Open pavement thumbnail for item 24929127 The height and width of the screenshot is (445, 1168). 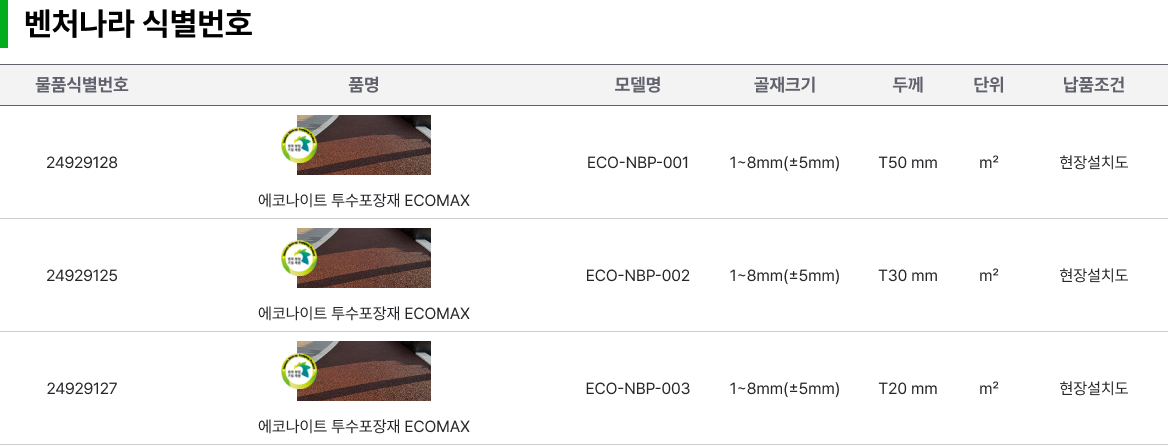point(364,371)
